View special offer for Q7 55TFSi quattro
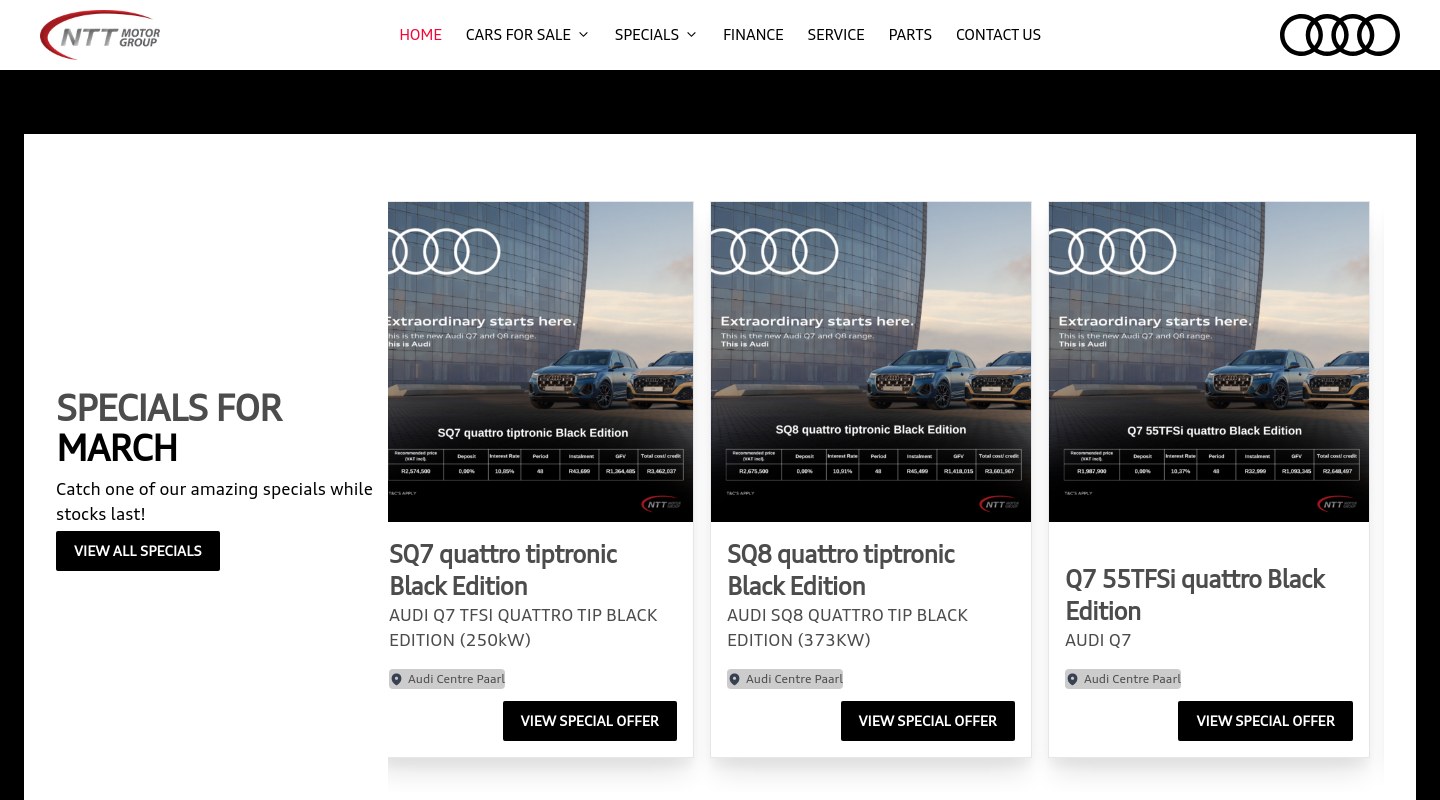The image size is (1440, 800). coord(1265,721)
